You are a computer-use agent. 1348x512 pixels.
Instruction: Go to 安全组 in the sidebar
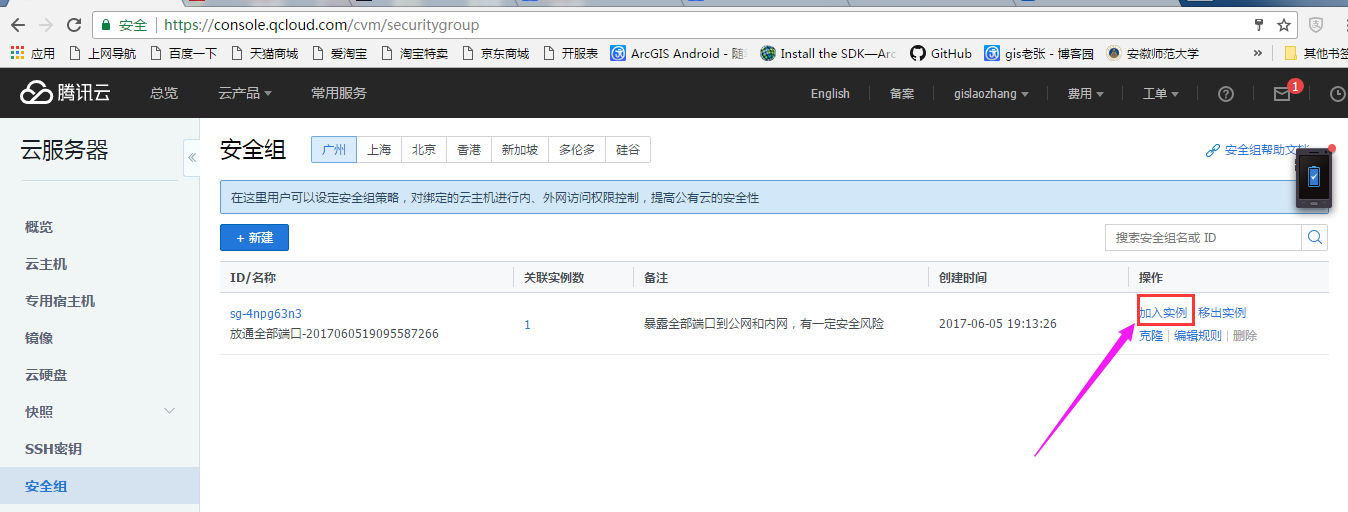point(99,486)
